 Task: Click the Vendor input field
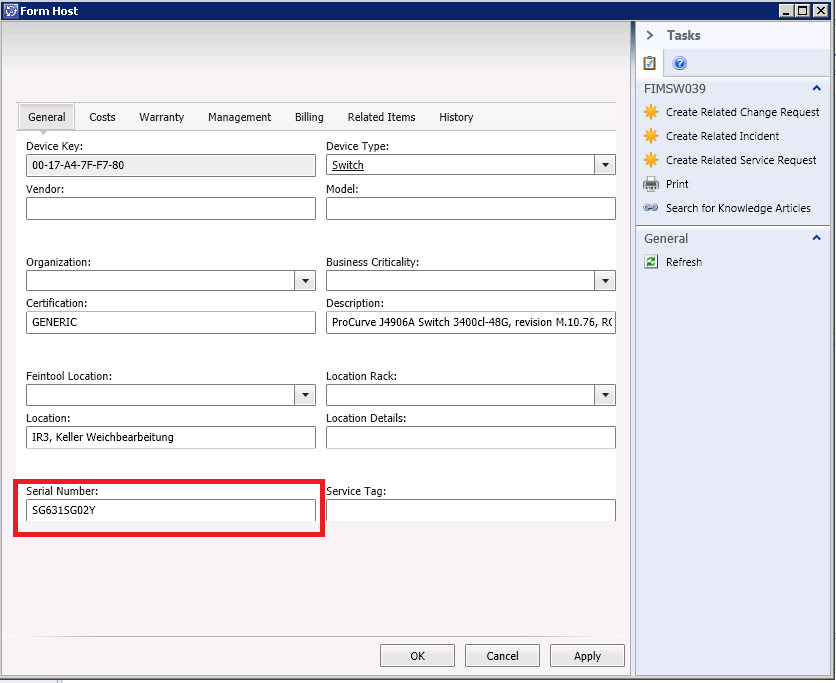pos(171,208)
